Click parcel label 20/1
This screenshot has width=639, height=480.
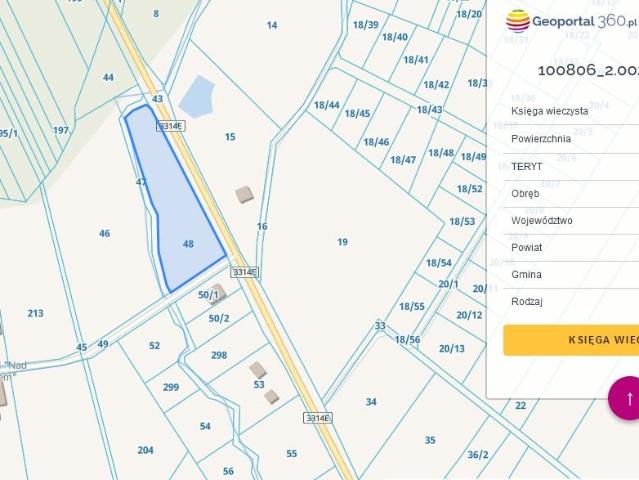pos(448,284)
